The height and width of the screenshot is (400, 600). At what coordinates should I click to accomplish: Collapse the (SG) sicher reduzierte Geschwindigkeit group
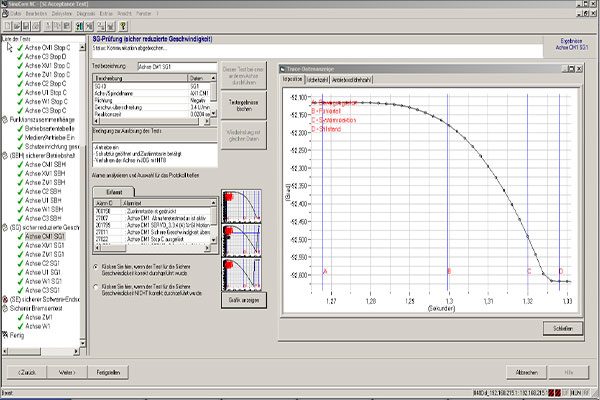(5, 227)
